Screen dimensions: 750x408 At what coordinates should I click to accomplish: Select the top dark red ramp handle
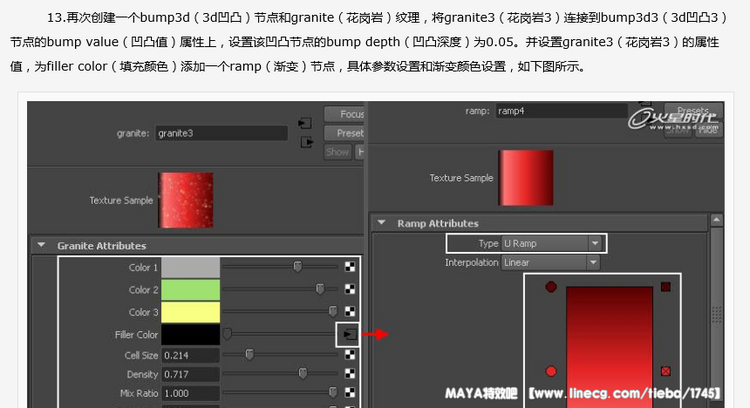(x=551, y=287)
